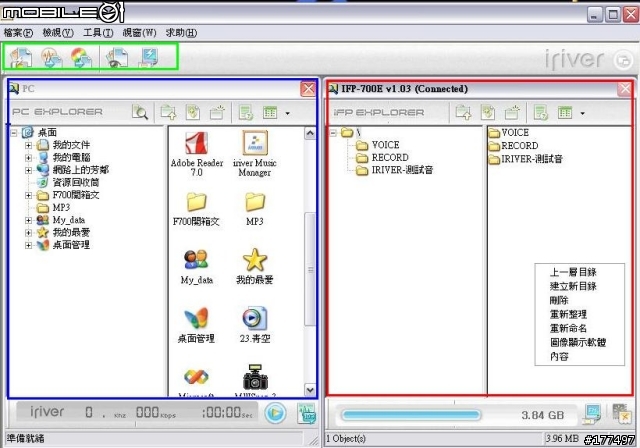Image resolution: width=640 pixels, height=448 pixels.
Task: Open the view dropdown arrow in PC Explorer
Action: pyautogui.click(x=288, y=113)
